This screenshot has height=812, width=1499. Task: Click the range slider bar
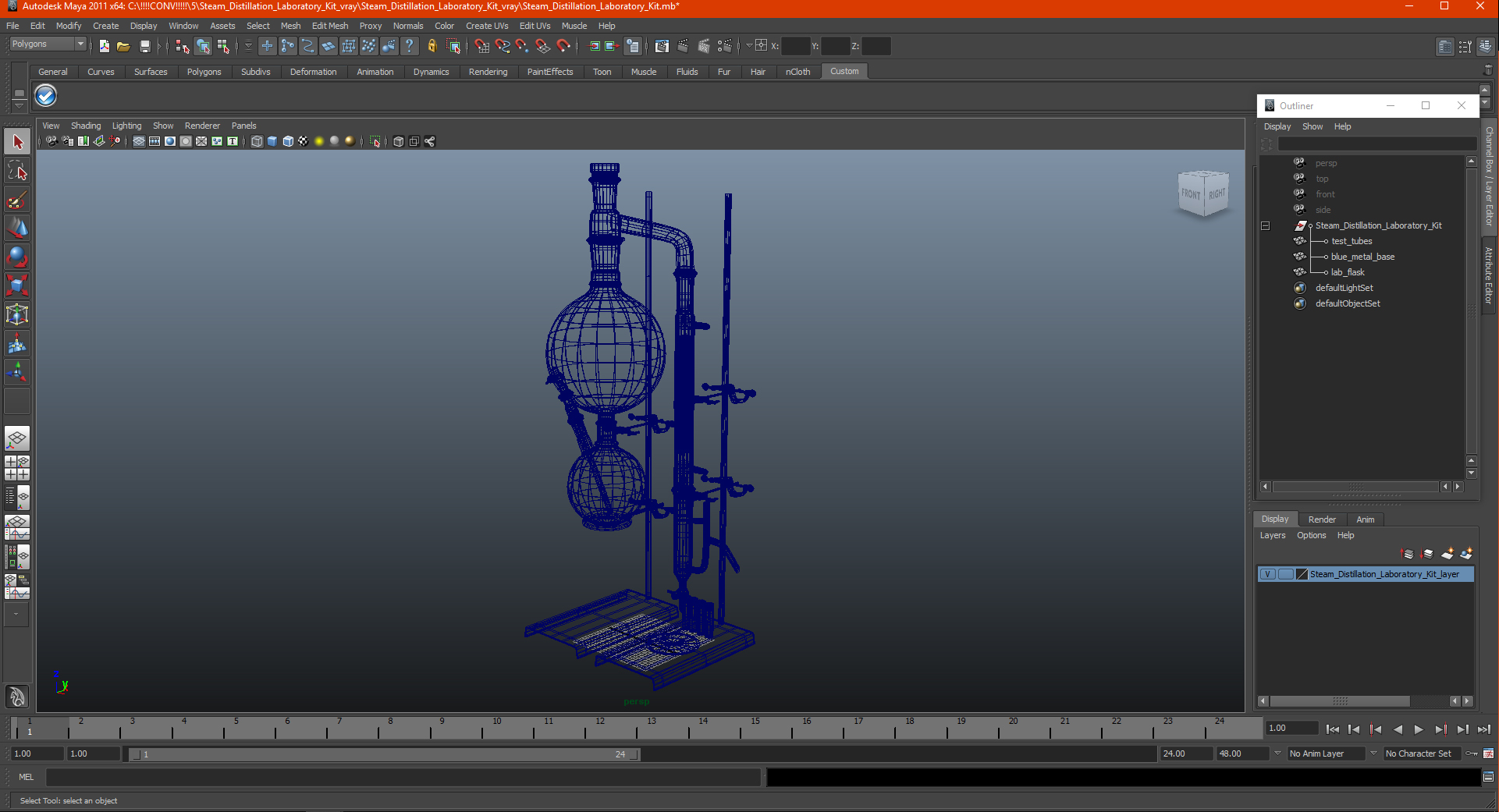pyautogui.click(x=384, y=754)
